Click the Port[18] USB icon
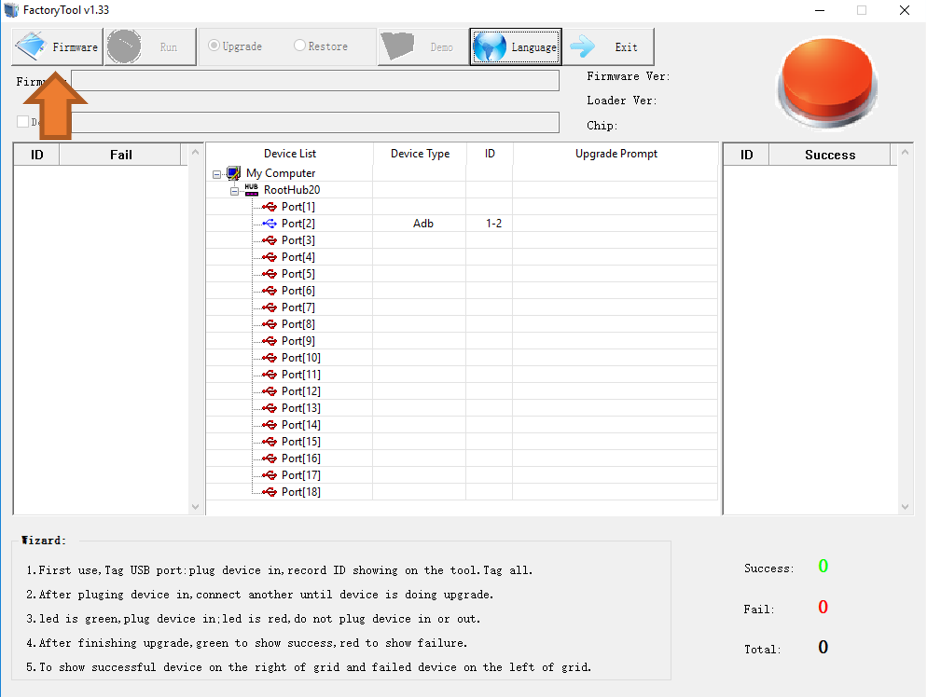The width and height of the screenshot is (926, 697). click(x=269, y=492)
